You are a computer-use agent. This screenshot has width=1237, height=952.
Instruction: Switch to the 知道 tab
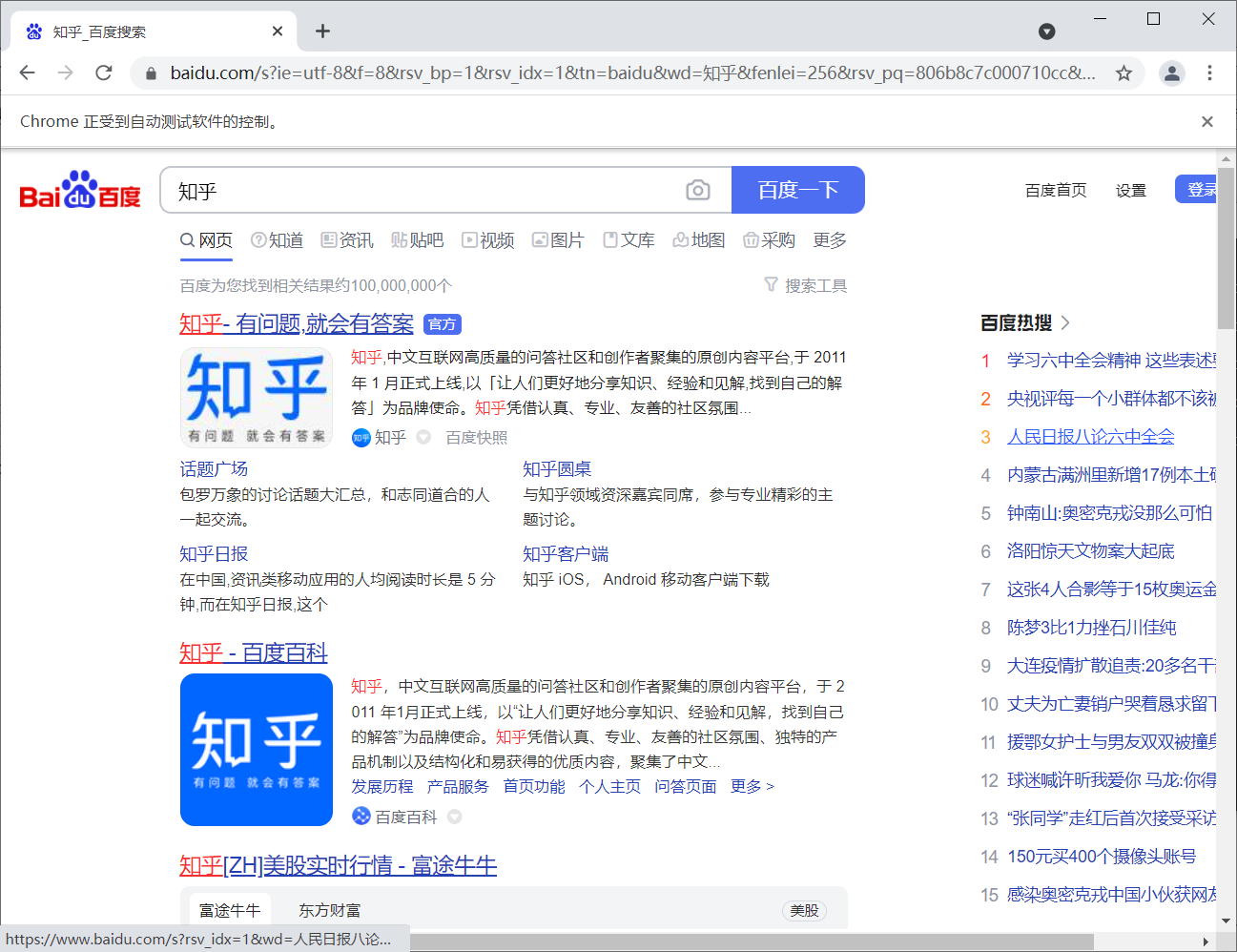click(278, 240)
